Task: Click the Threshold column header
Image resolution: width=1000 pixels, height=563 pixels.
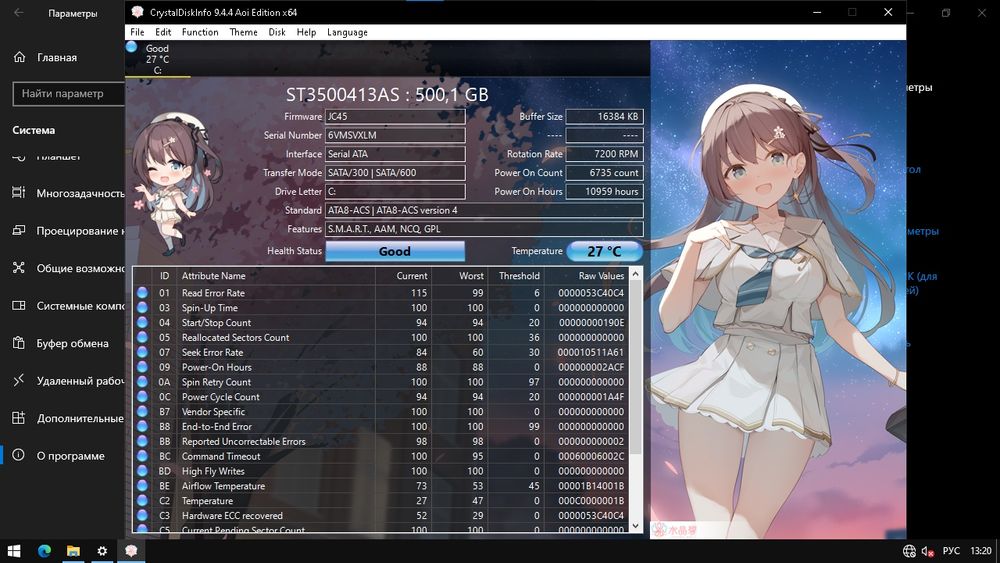Action: click(x=515, y=276)
